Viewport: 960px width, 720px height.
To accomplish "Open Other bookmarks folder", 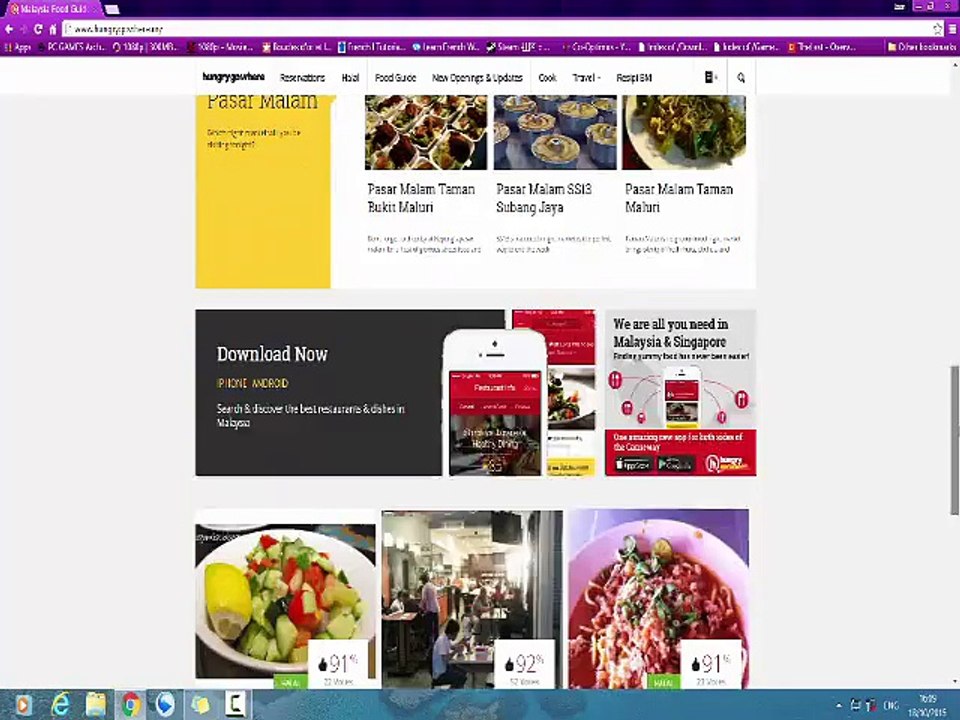I will (x=921, y=47).
